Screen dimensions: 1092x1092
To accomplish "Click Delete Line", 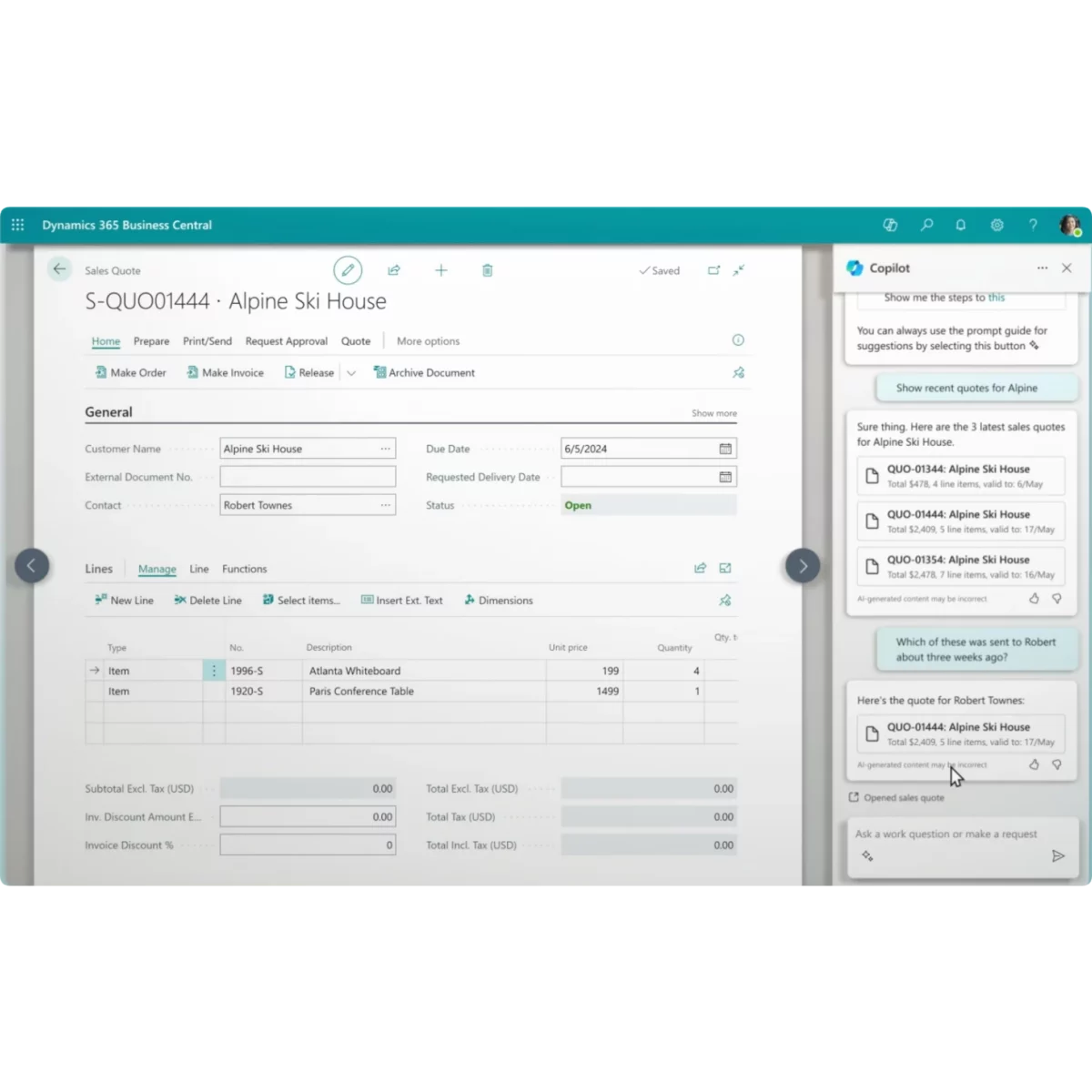I will pyautogui.click(x=207, y=601).
